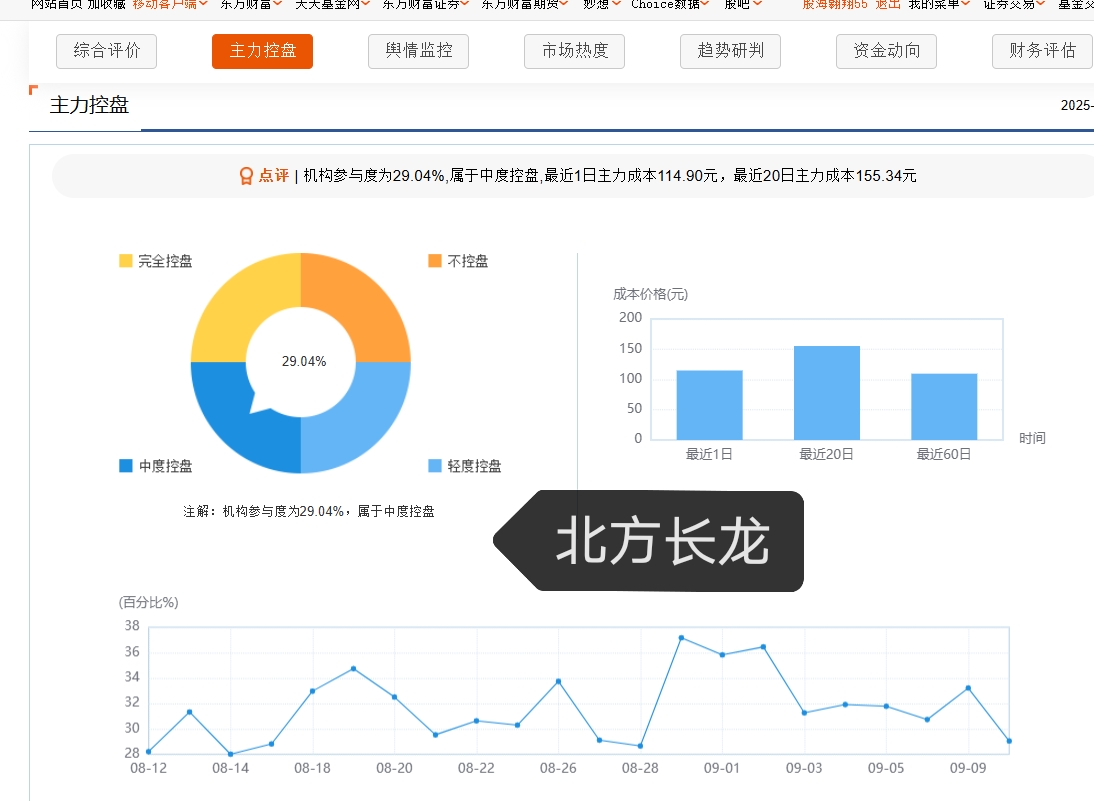Click the 09-09 data point on line chart
The image size is (1094, 801).
(x=968, y=688)
